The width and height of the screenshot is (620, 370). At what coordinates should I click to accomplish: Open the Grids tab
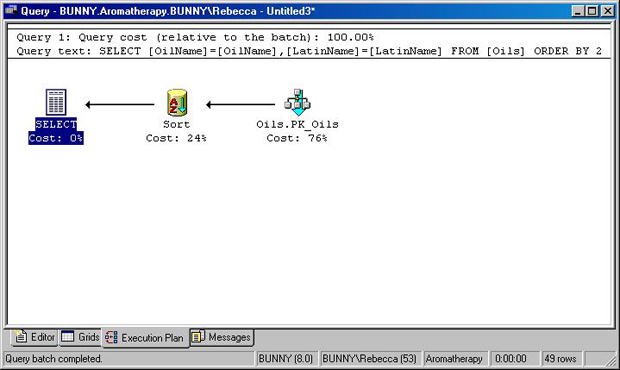(x=80, y=337)
